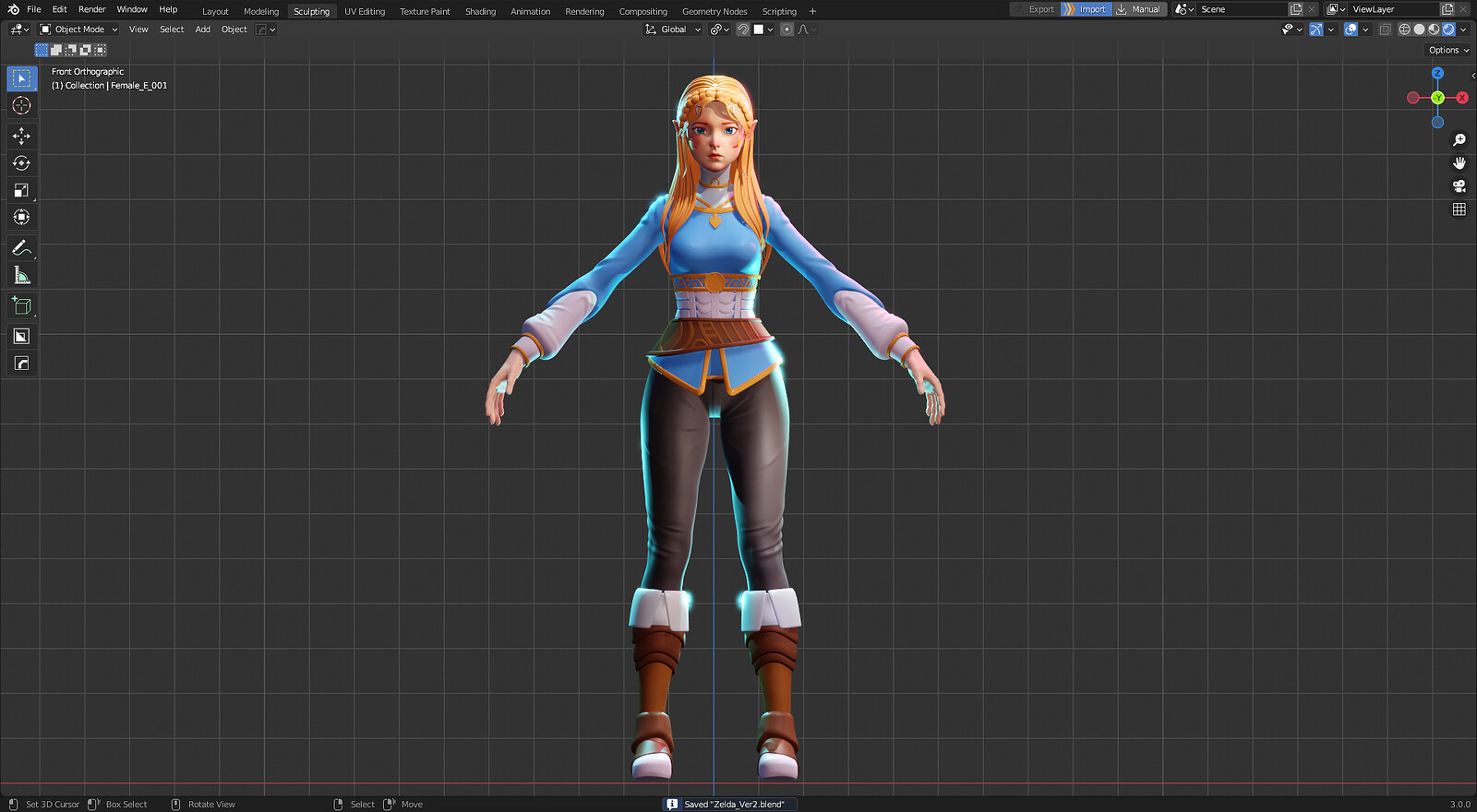Screen dimensions: 1477x812
Task: Set selection mode to intersect
Action: pos(100,50)
